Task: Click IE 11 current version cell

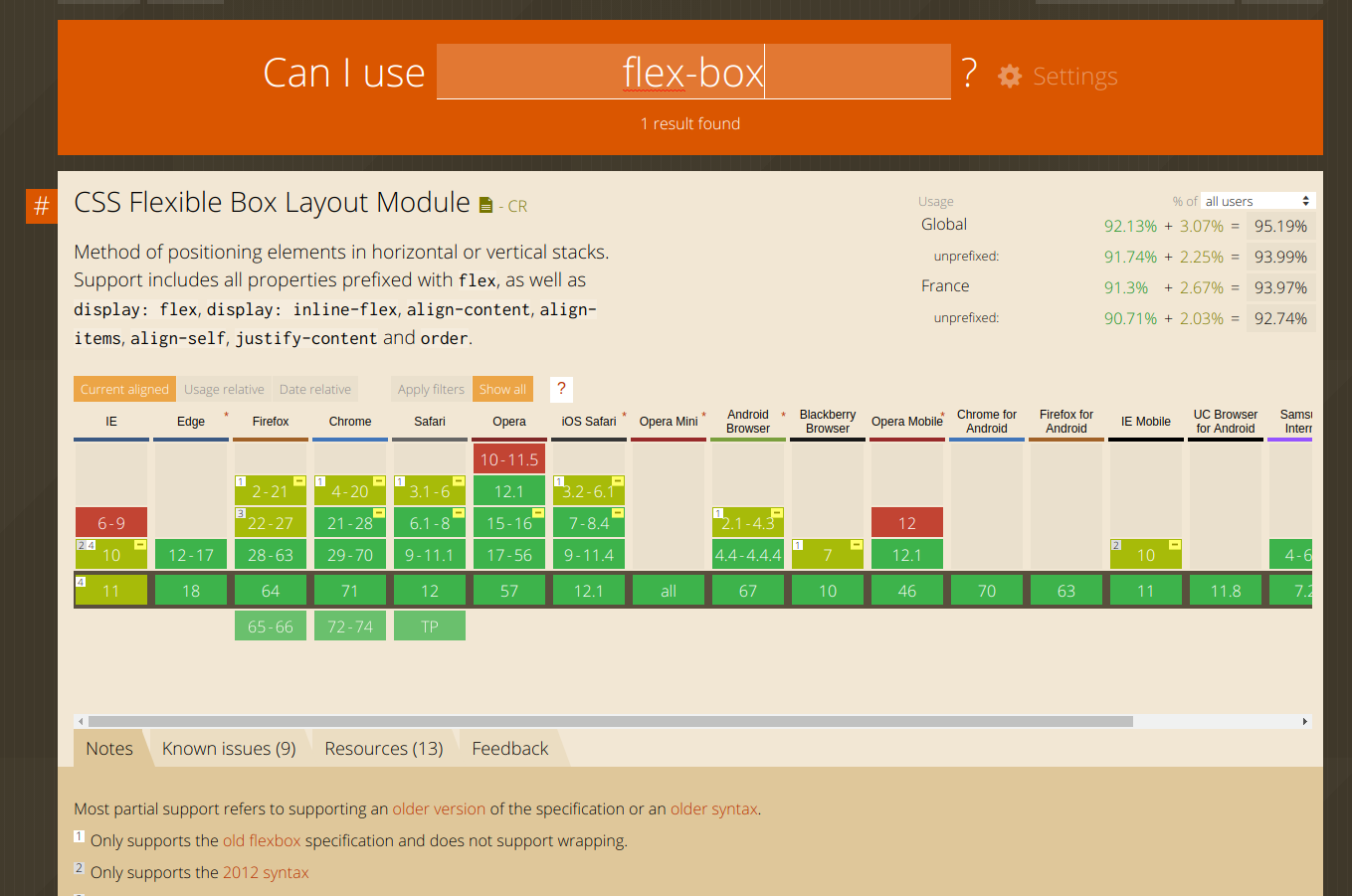Action: click(x=111, y=591)
